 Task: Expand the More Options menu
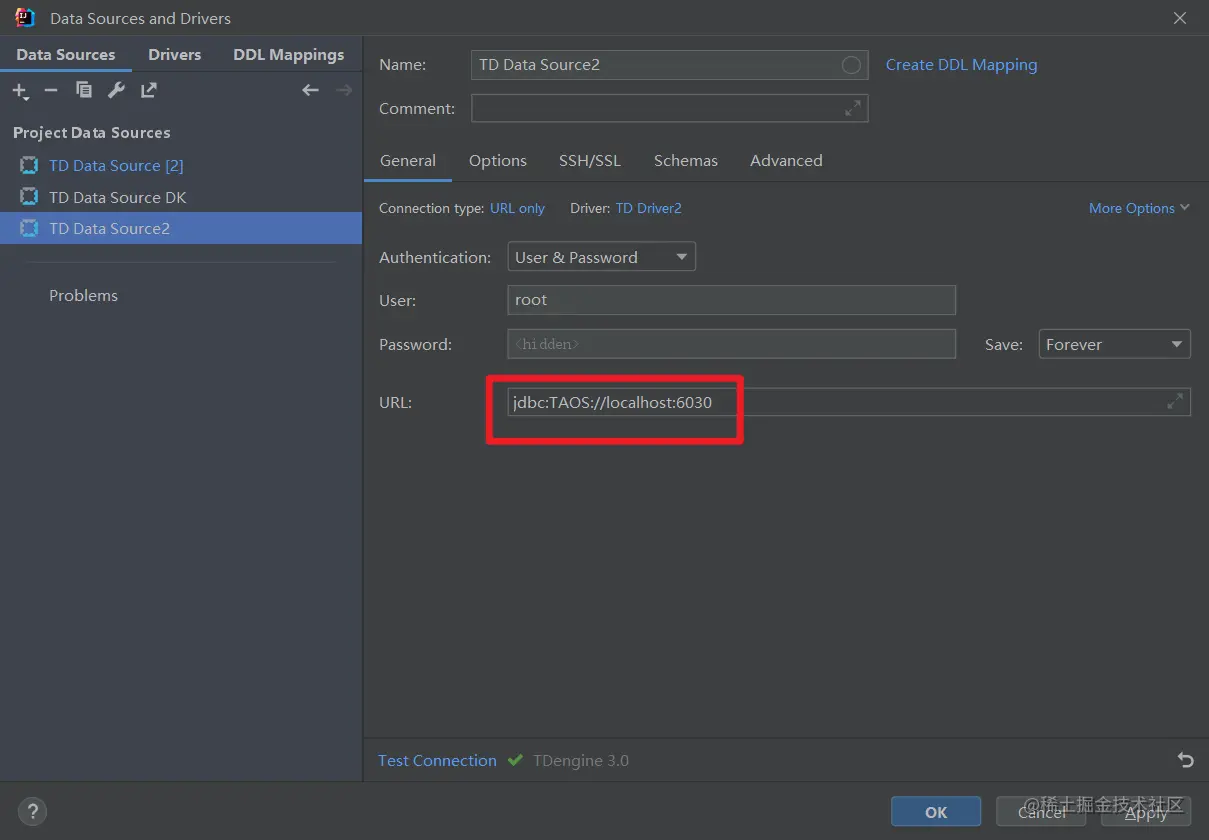coord(1139,208)
